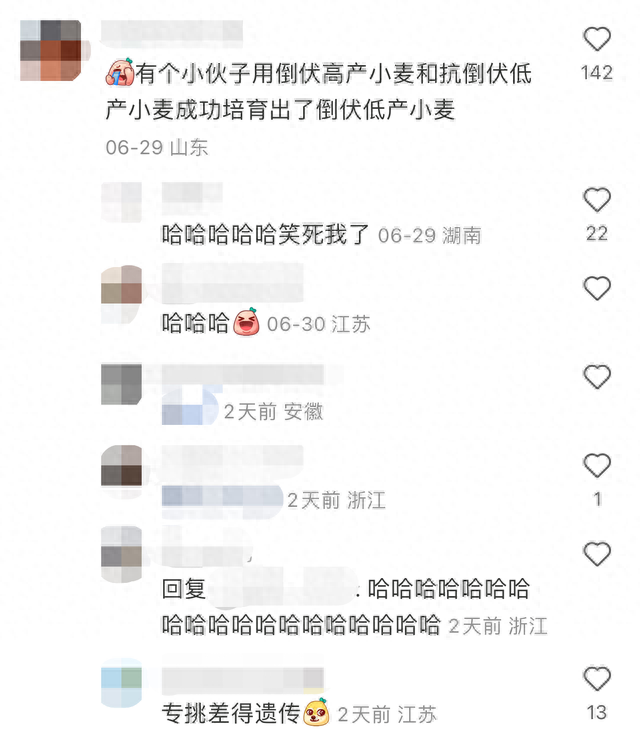Open avatar of 专挑差得遗传 commenter
640x735 pixels.
pyautogui.click(x=121, y=682)
